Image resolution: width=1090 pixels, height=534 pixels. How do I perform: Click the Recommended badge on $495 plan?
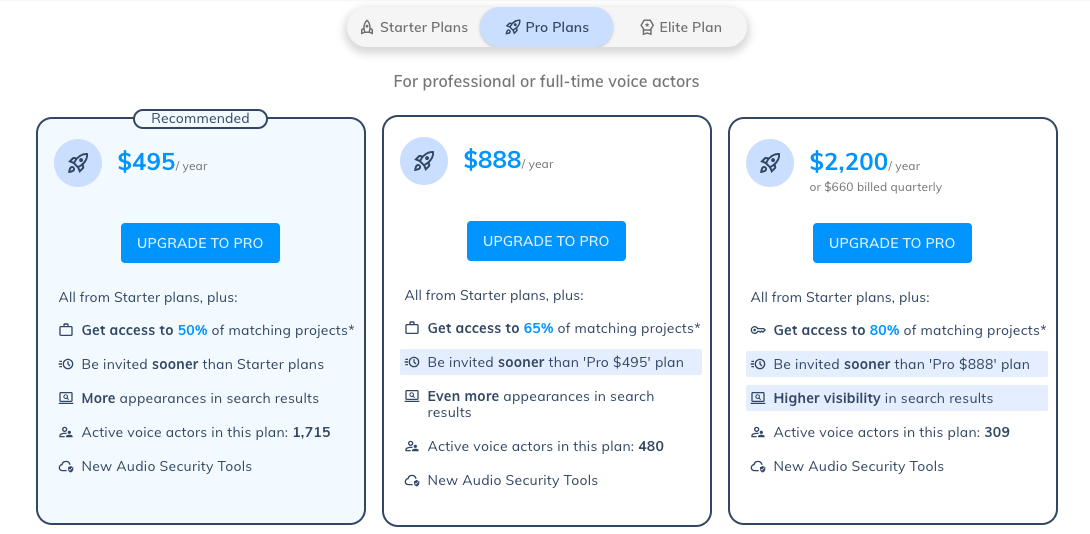tap(200, 119)
